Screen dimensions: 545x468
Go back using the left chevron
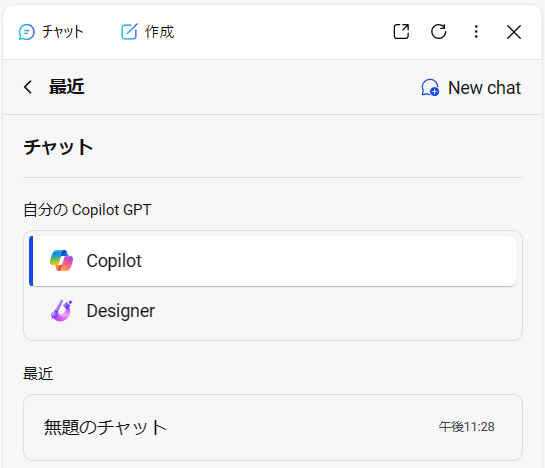(x=28, y=87)
